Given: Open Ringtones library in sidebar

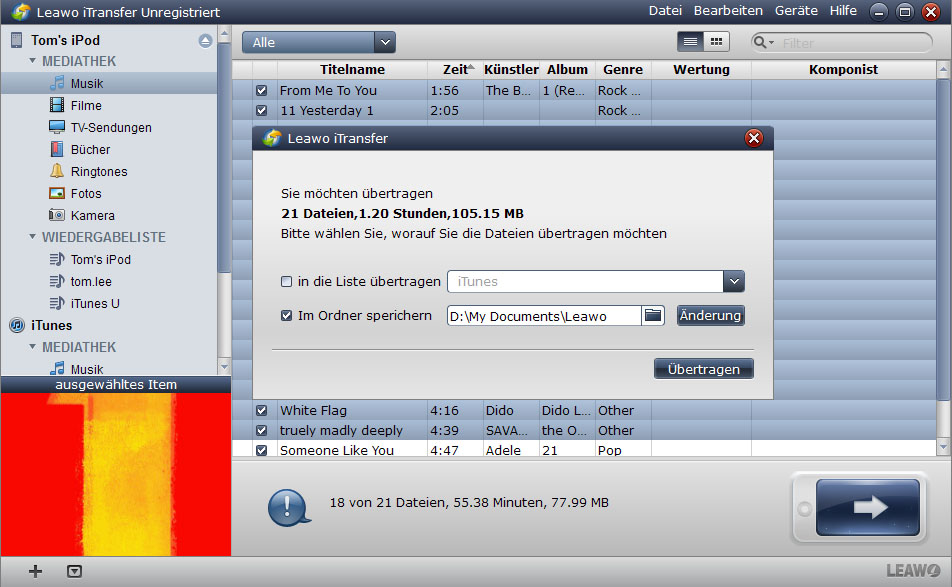Looking at the screenshot, I should pos(98,172).
